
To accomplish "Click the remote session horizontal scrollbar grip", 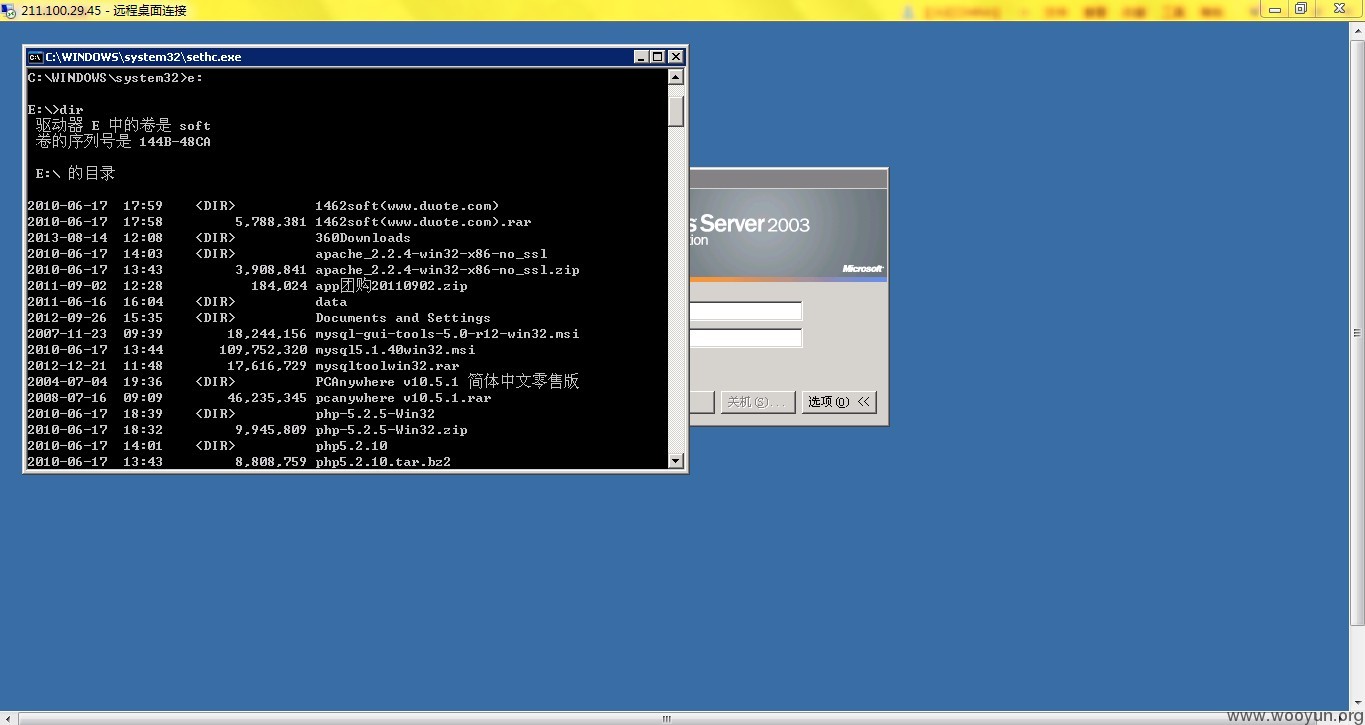I will click(667, 718).
